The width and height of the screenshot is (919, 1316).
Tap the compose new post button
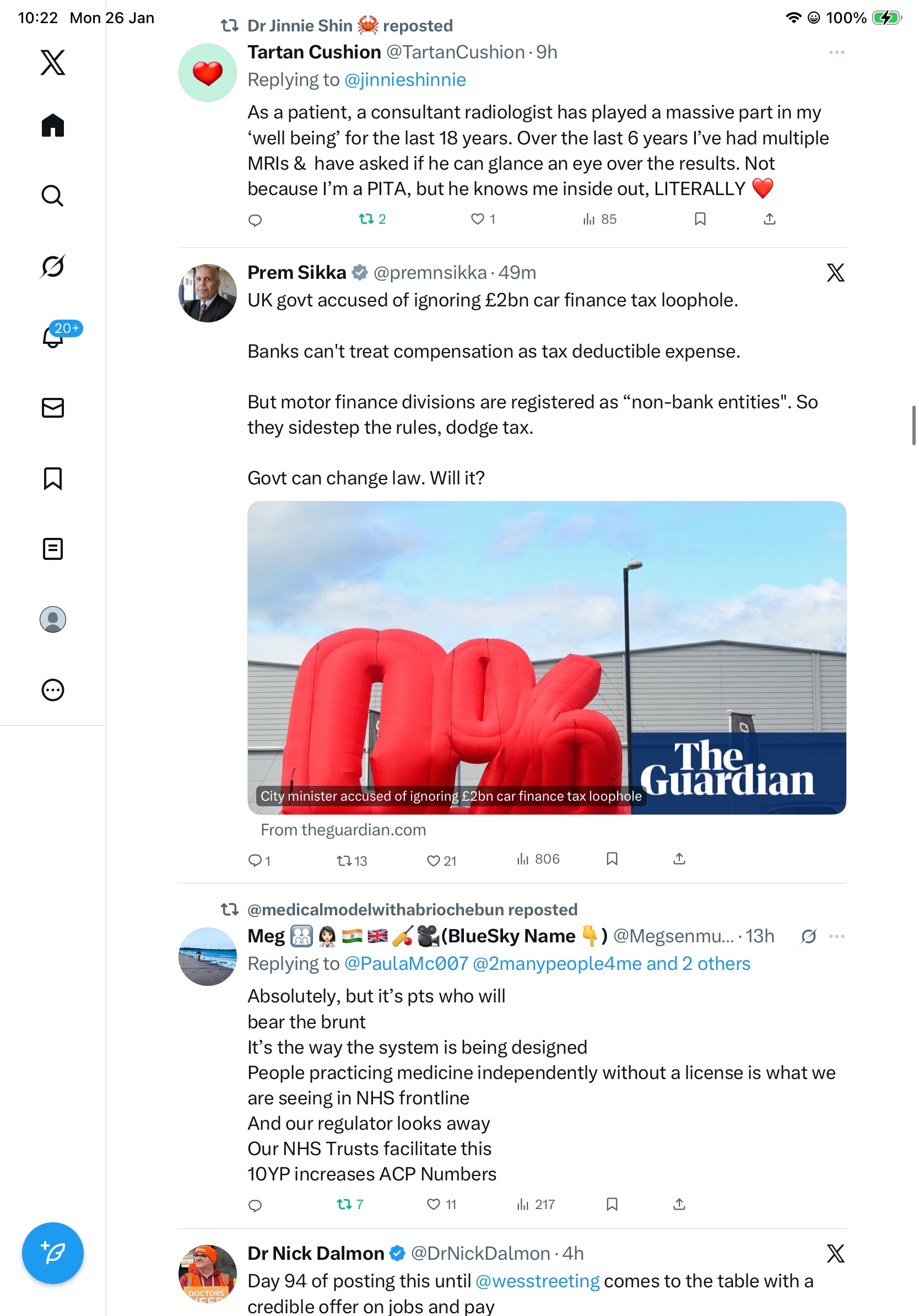pos(53,1253)
